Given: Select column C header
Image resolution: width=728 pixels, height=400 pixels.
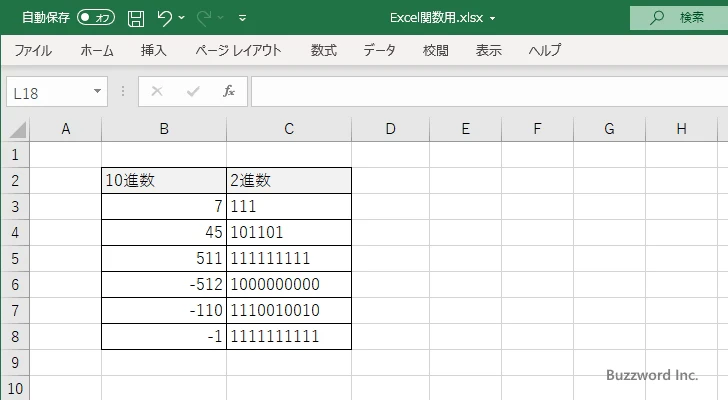Looking at the screenshot, I should click(x=288, y=128).
